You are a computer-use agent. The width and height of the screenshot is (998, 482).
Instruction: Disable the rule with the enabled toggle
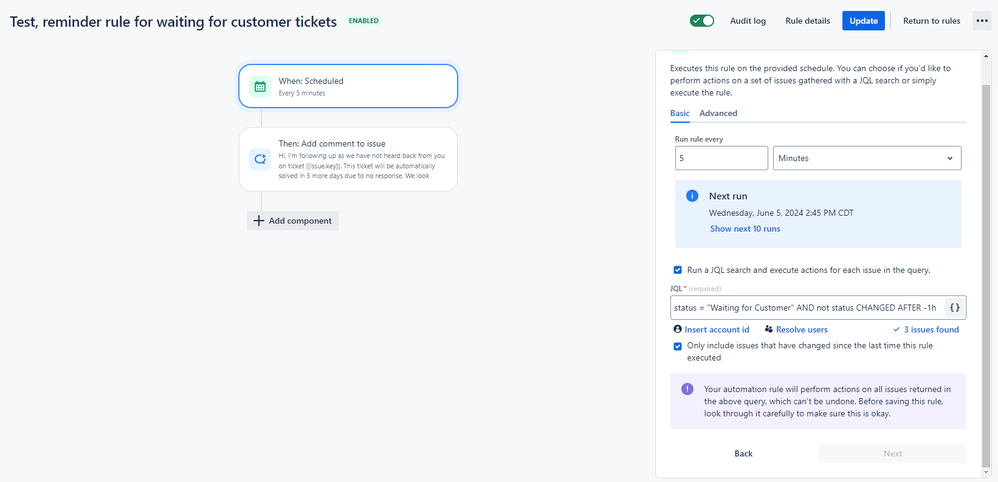pyautogui.click(x=702, y=21)
